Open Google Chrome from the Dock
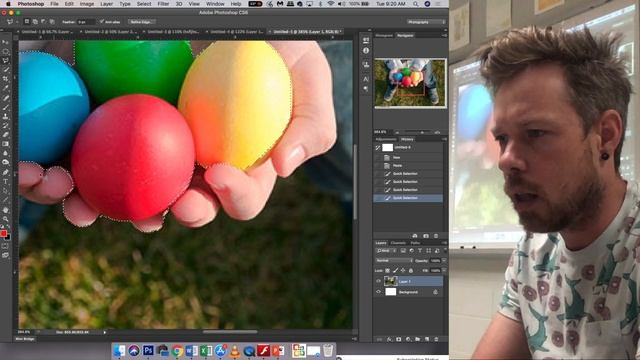640x360 pixels. coord(177,351)
